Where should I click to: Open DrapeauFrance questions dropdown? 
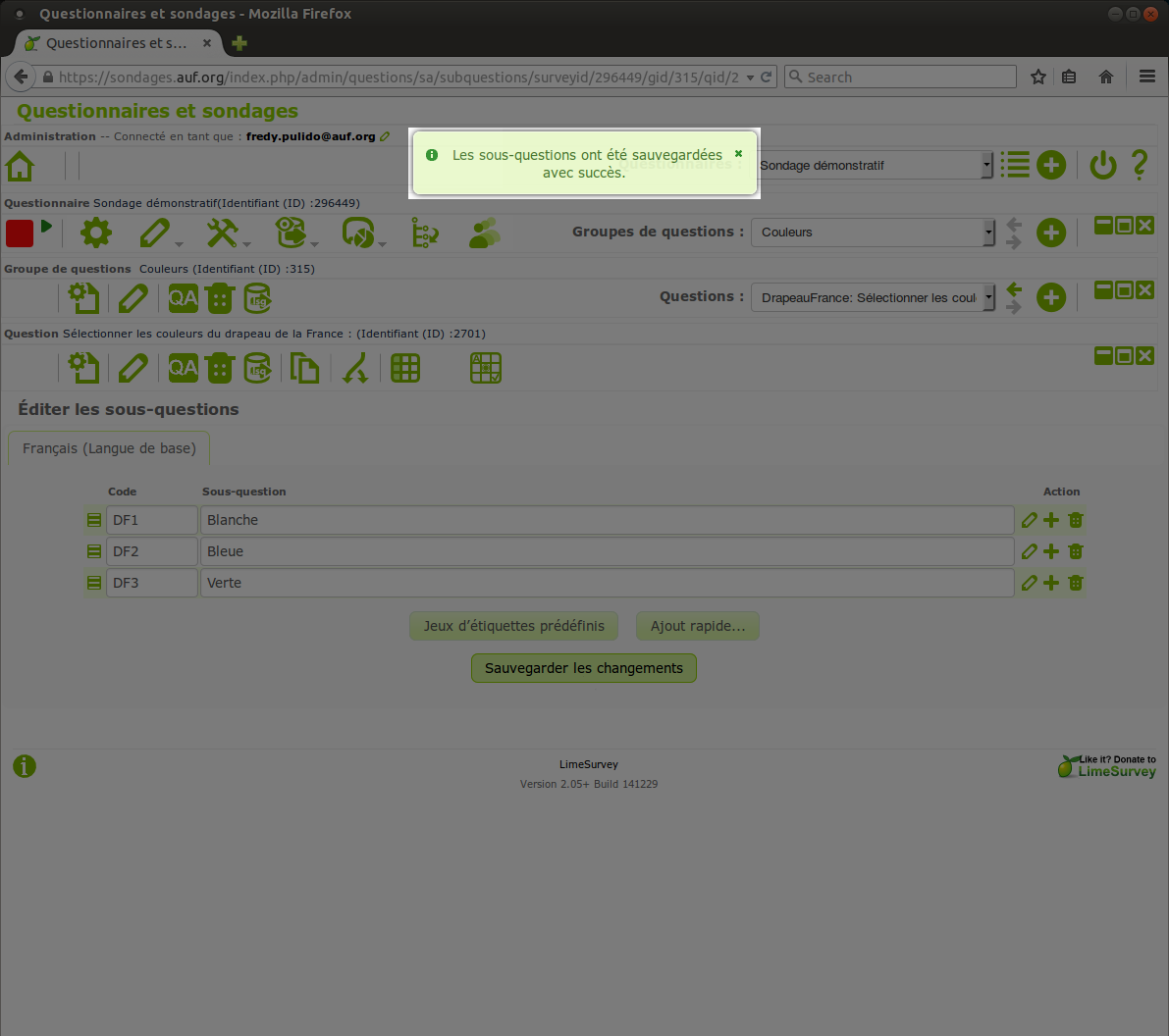873,297
